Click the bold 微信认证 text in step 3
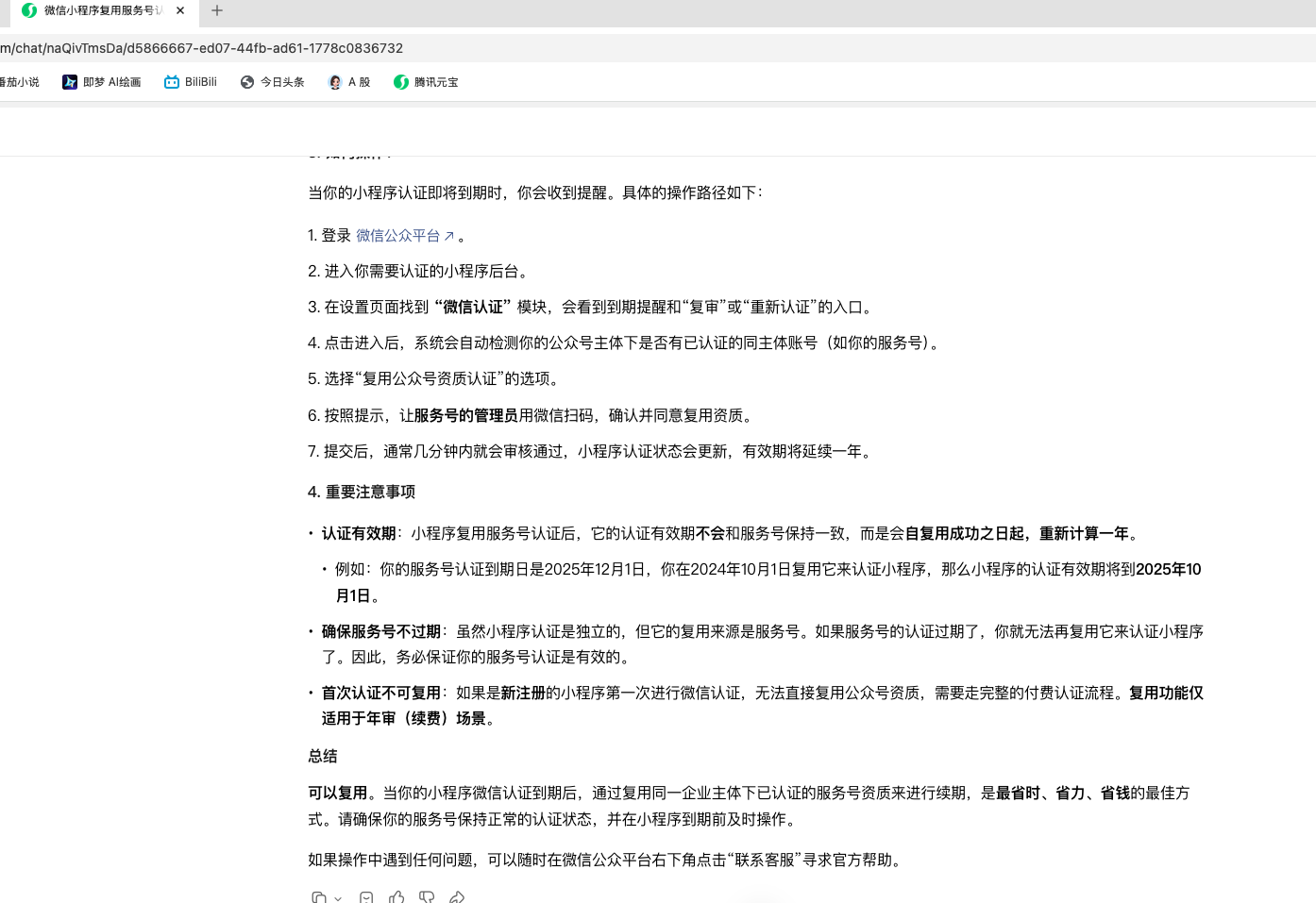This screenshot has height=903, width=1316. click(473, 307)
